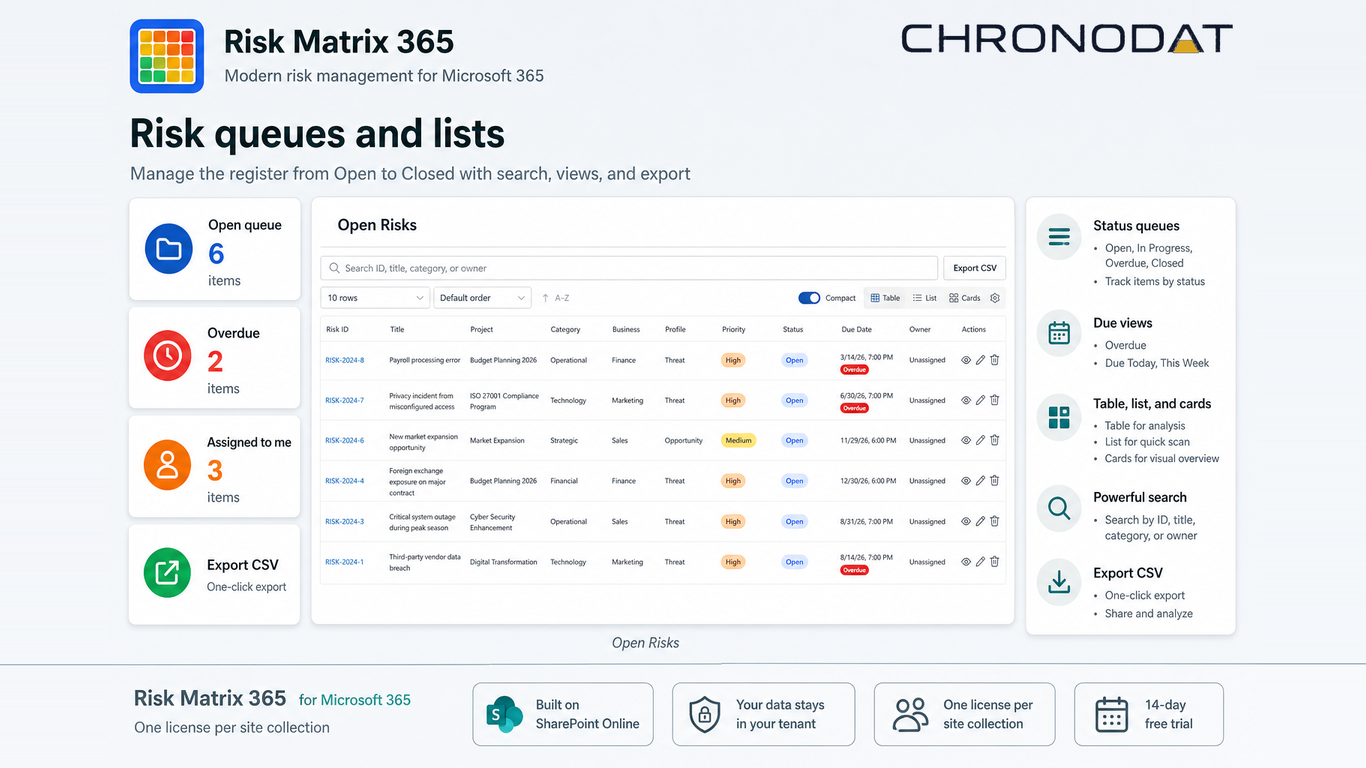Click the Table, list, and cards grid icon
This screenshot has height=768, width=1366.
point(1059,417)
